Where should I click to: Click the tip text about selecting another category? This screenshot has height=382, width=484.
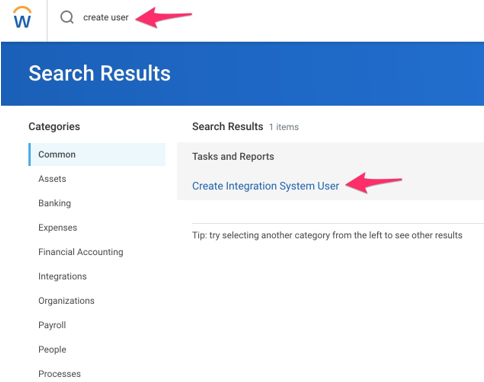327,235
